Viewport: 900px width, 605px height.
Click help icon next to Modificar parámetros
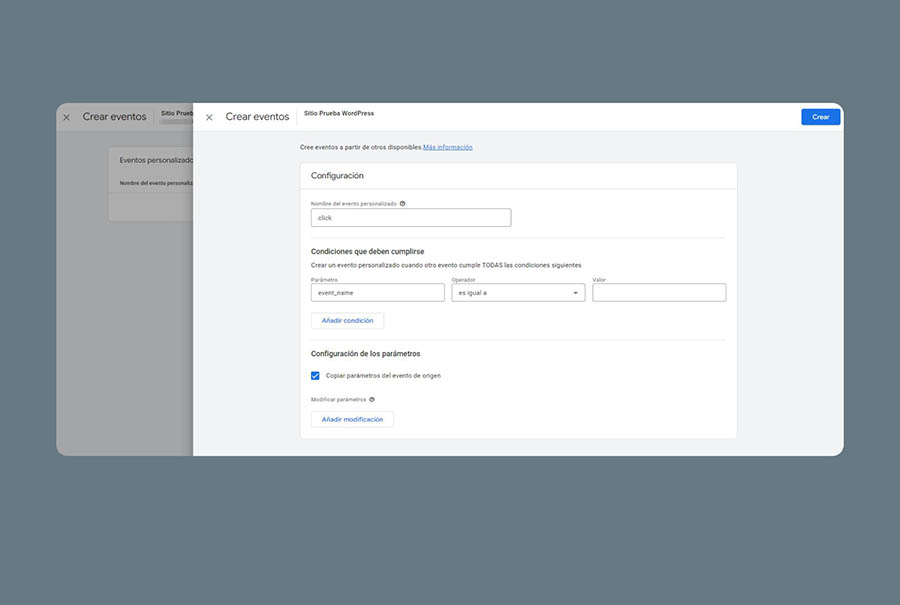coord(372,399)
